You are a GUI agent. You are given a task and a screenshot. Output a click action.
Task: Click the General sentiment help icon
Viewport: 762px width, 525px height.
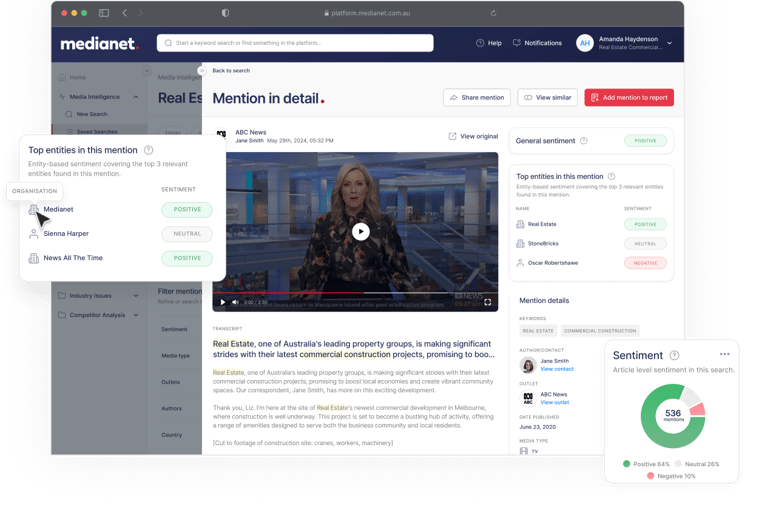(x=584, y=140)
